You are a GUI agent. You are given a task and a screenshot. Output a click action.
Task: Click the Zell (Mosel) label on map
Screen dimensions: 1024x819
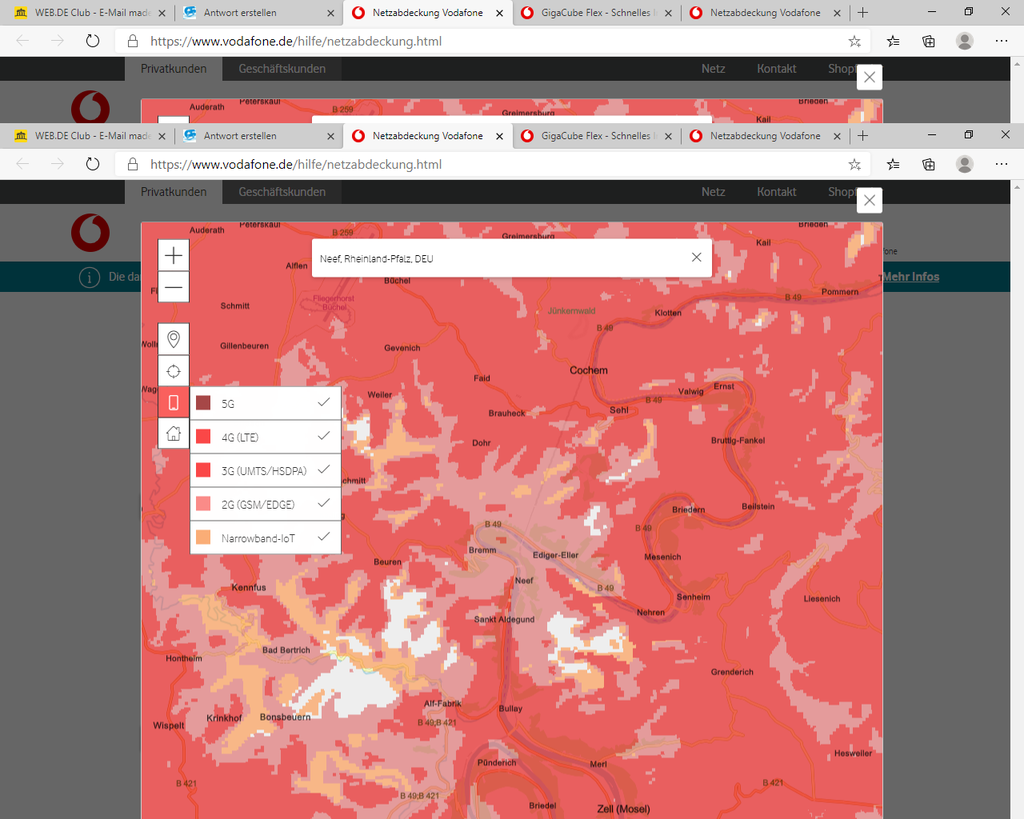point(624,809)
